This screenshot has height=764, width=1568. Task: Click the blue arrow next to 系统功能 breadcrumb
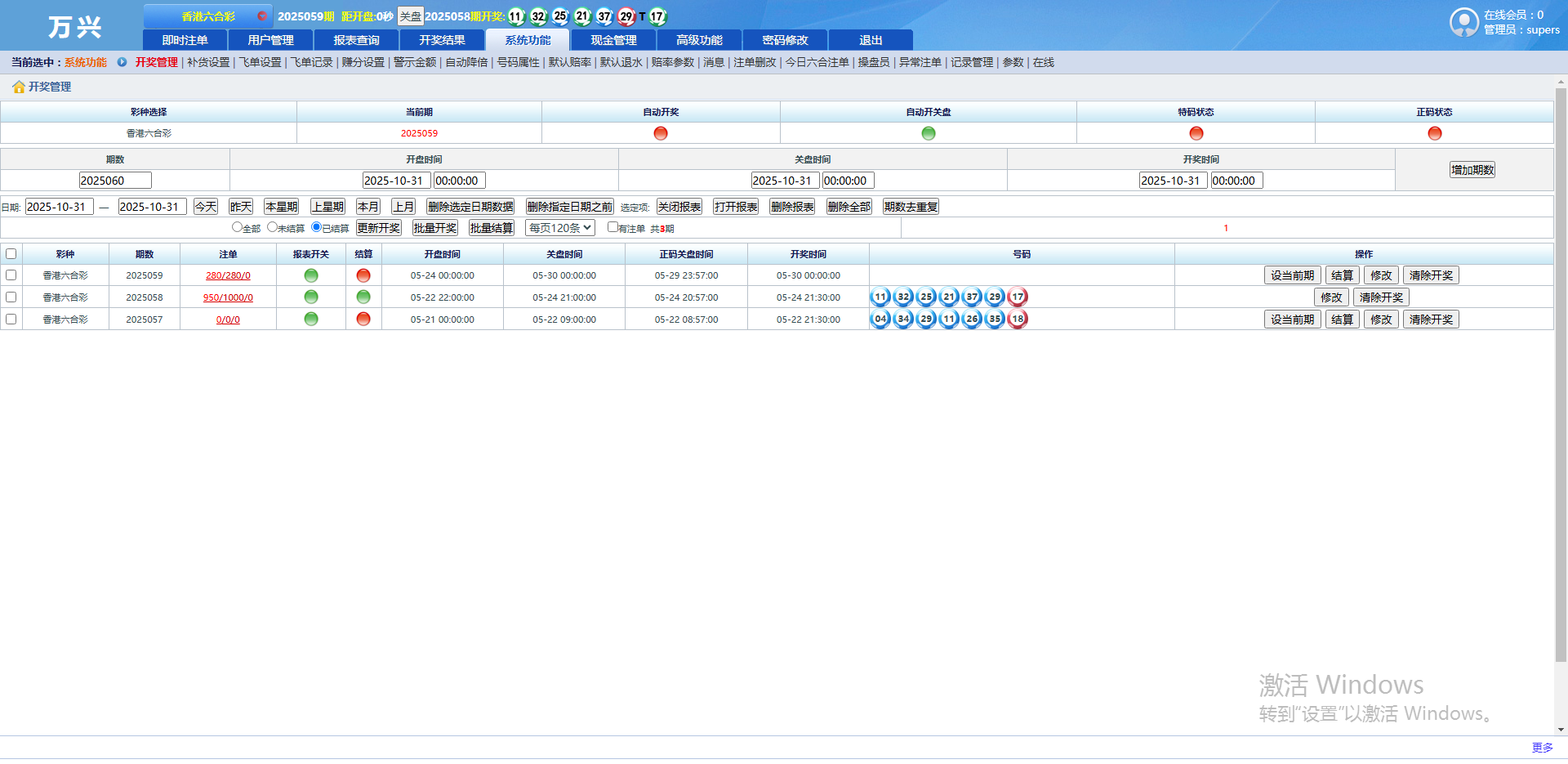[x=122, y=62]
